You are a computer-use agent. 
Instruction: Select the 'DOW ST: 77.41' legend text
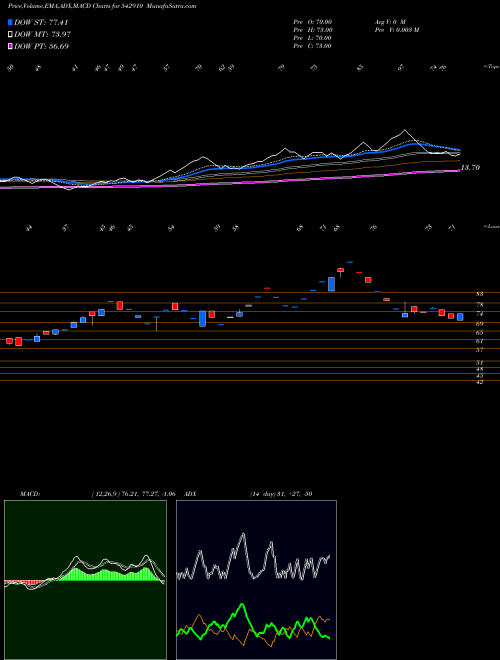pos(41,22)
